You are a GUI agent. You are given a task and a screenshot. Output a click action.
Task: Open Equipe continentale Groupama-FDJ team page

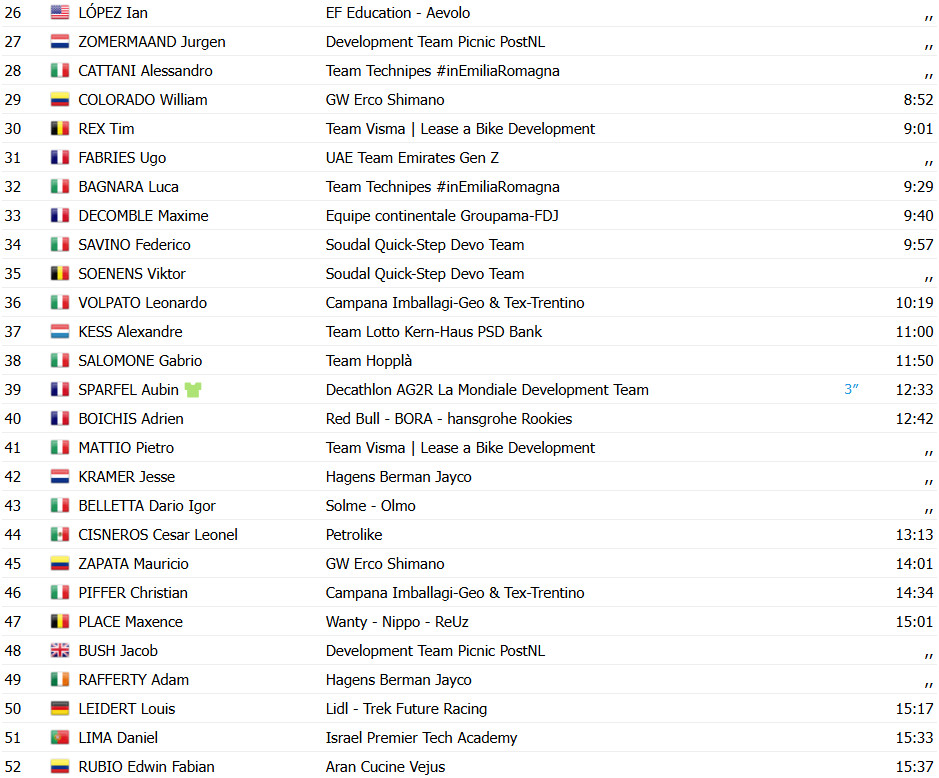coord(442,216)
